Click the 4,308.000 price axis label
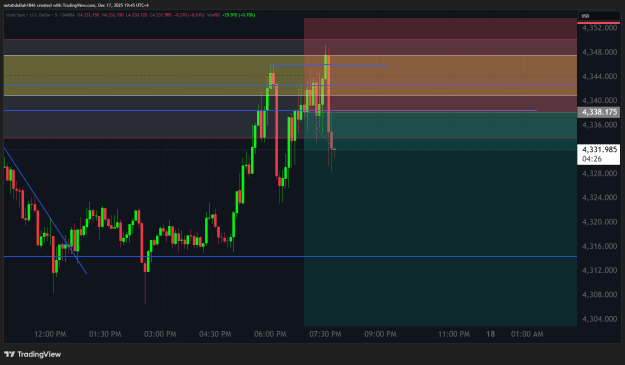The width and height of the screenshot is (625, 365). pos(599,294)
